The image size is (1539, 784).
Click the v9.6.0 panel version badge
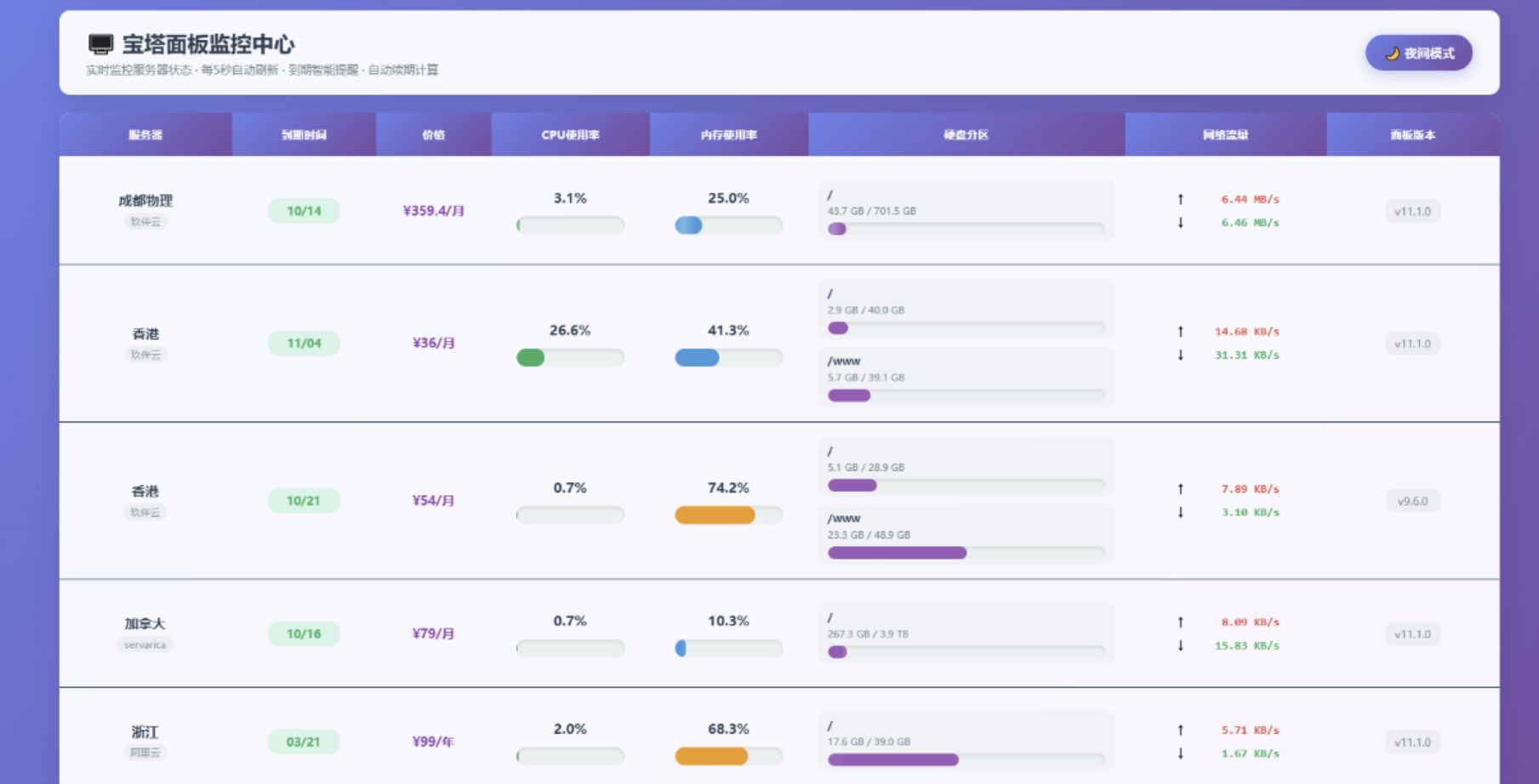[1412, 501]
